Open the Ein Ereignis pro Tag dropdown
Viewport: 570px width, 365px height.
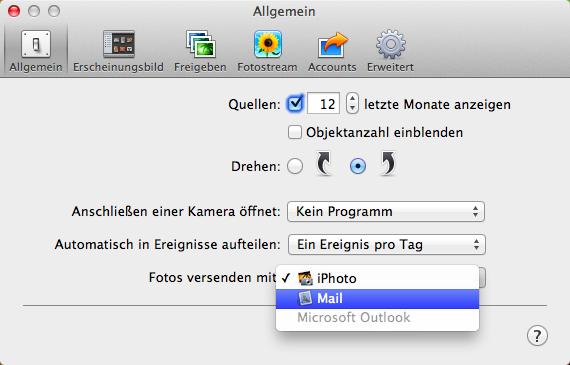click(x=386, y=244)
